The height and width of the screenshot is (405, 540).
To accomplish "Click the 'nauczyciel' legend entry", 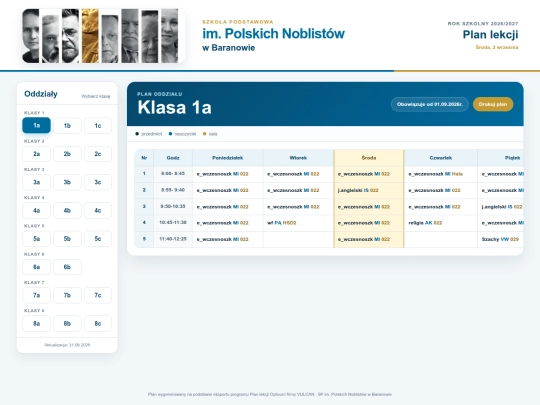I will [182, 134].
